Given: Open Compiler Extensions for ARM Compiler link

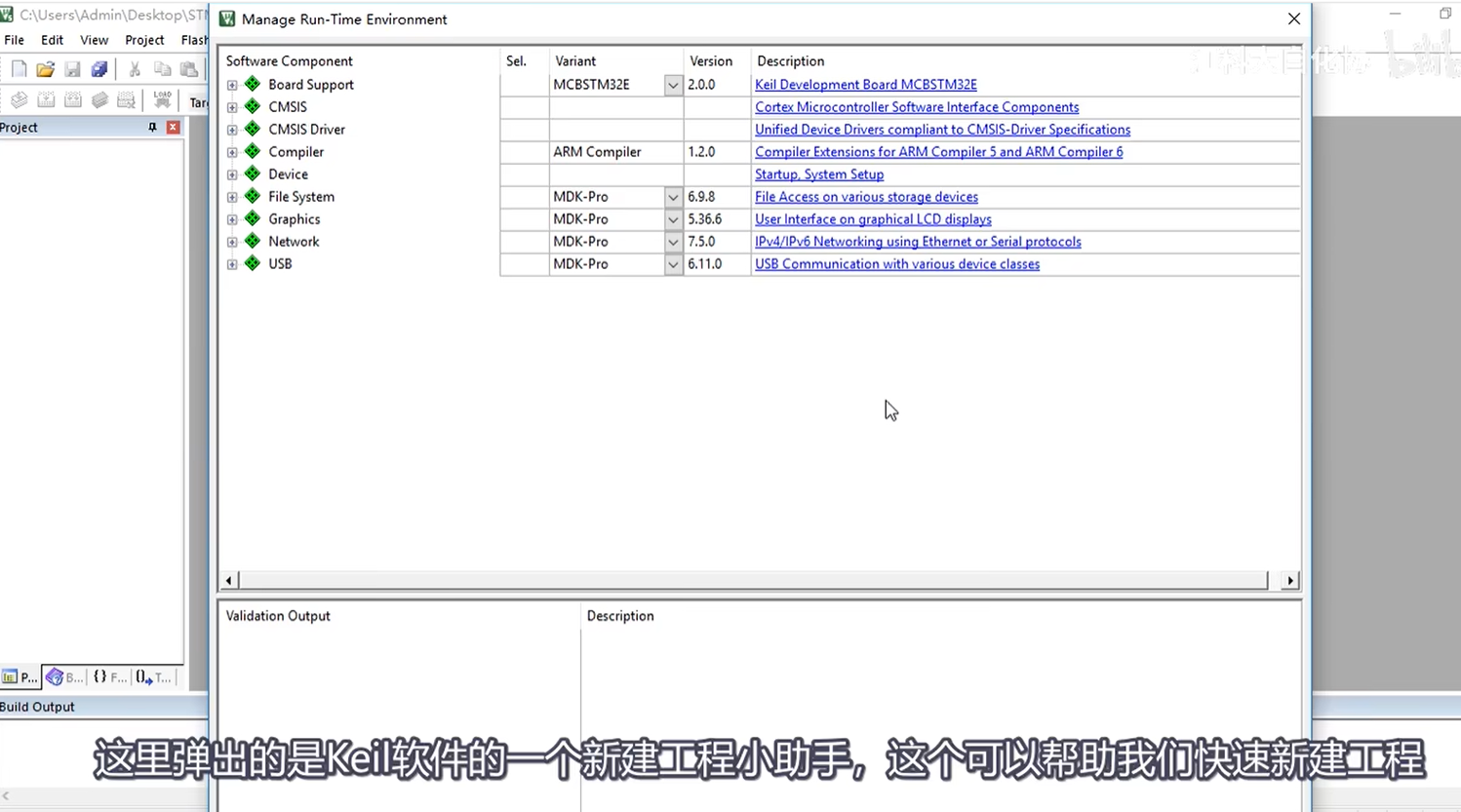Looking at the screenshot, I should tap(939, 152).
